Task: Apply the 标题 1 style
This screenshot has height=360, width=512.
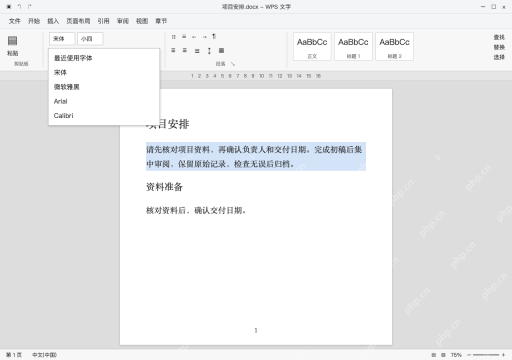Action: coord(353,46)
